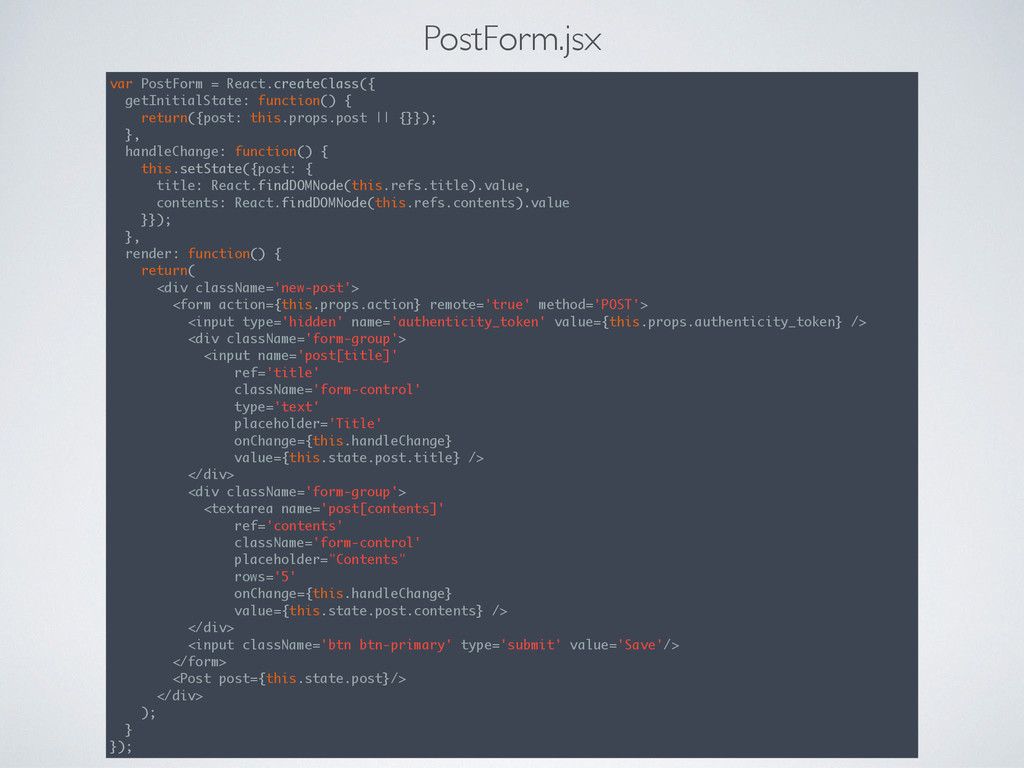Screen dimensions: 1024x768
Task: Click the 'getInitialState: function() {' line
Action: click(238, 101)
